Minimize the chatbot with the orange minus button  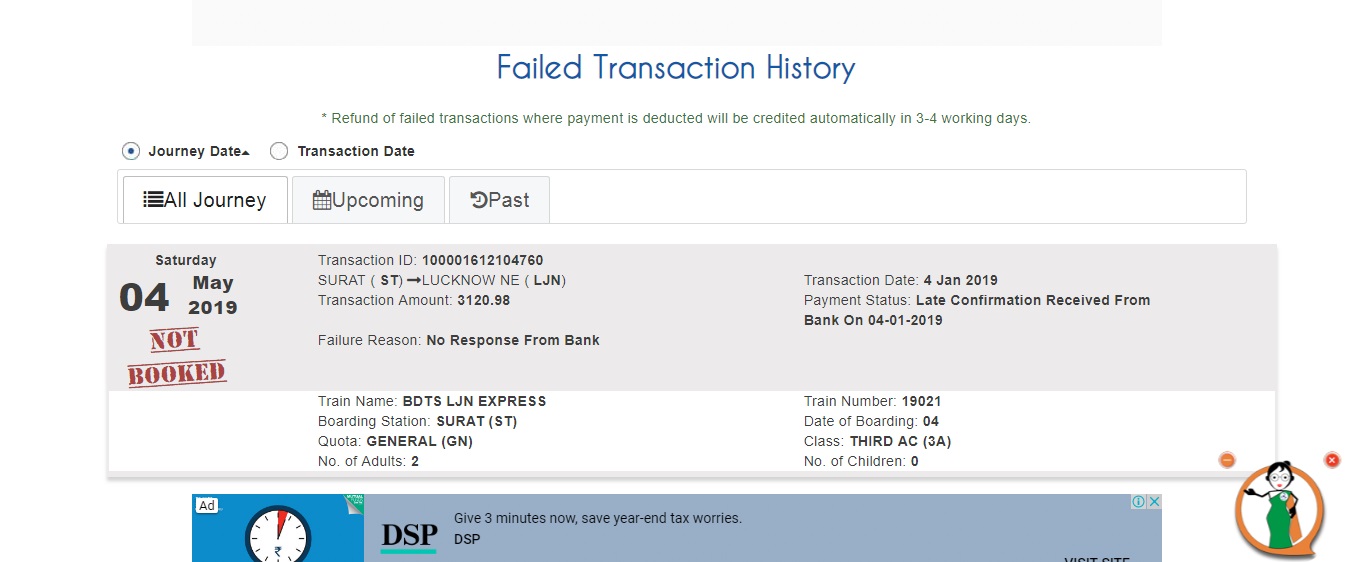(x=1227, y=460)
